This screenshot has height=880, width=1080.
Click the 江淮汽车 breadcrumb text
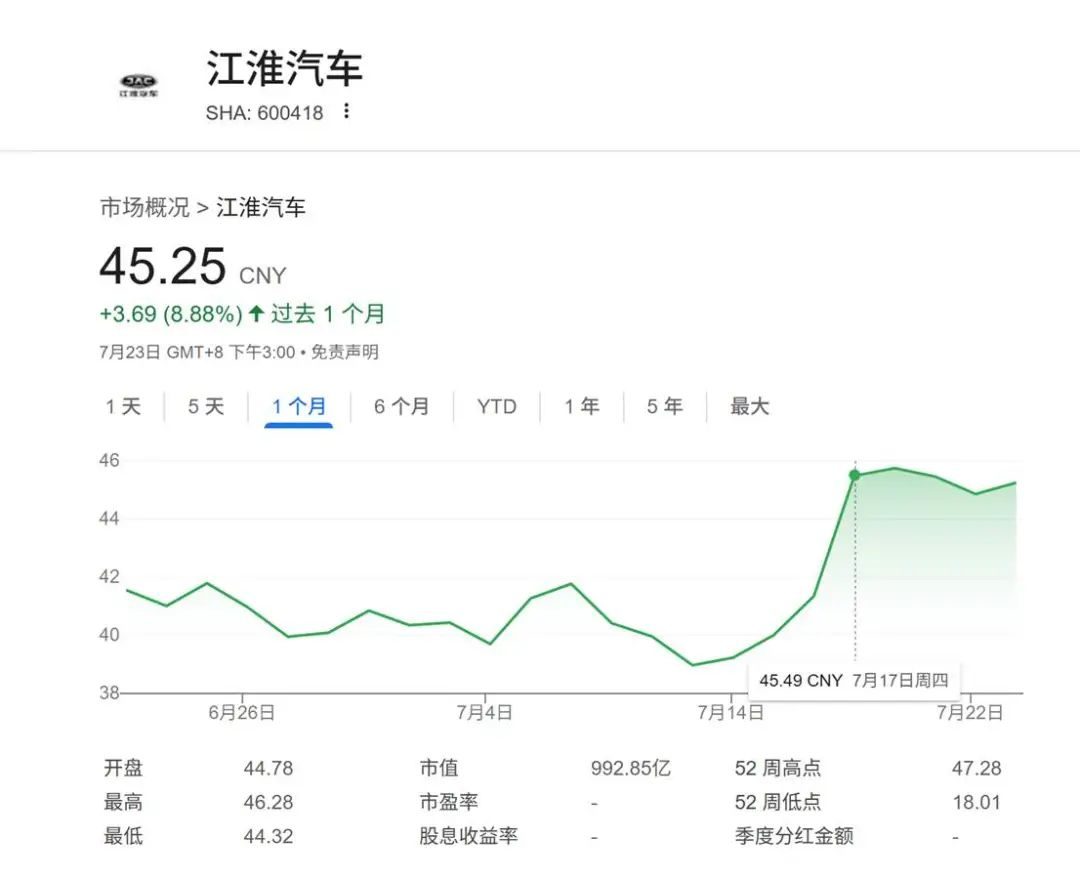click(261, 207)
